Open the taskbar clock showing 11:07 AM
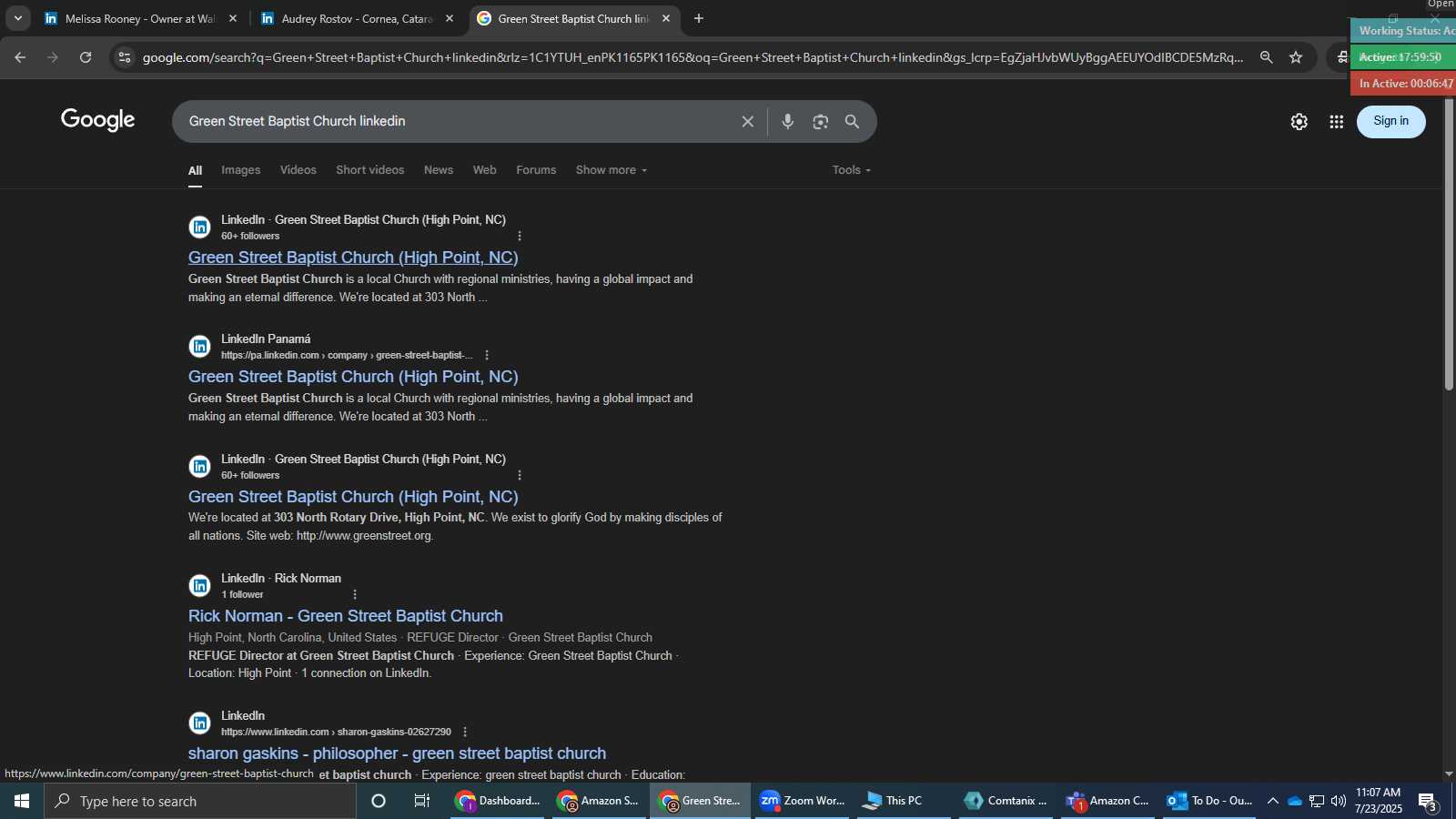This screenshot has width=1456, height=819. (x=1379, y=801)
